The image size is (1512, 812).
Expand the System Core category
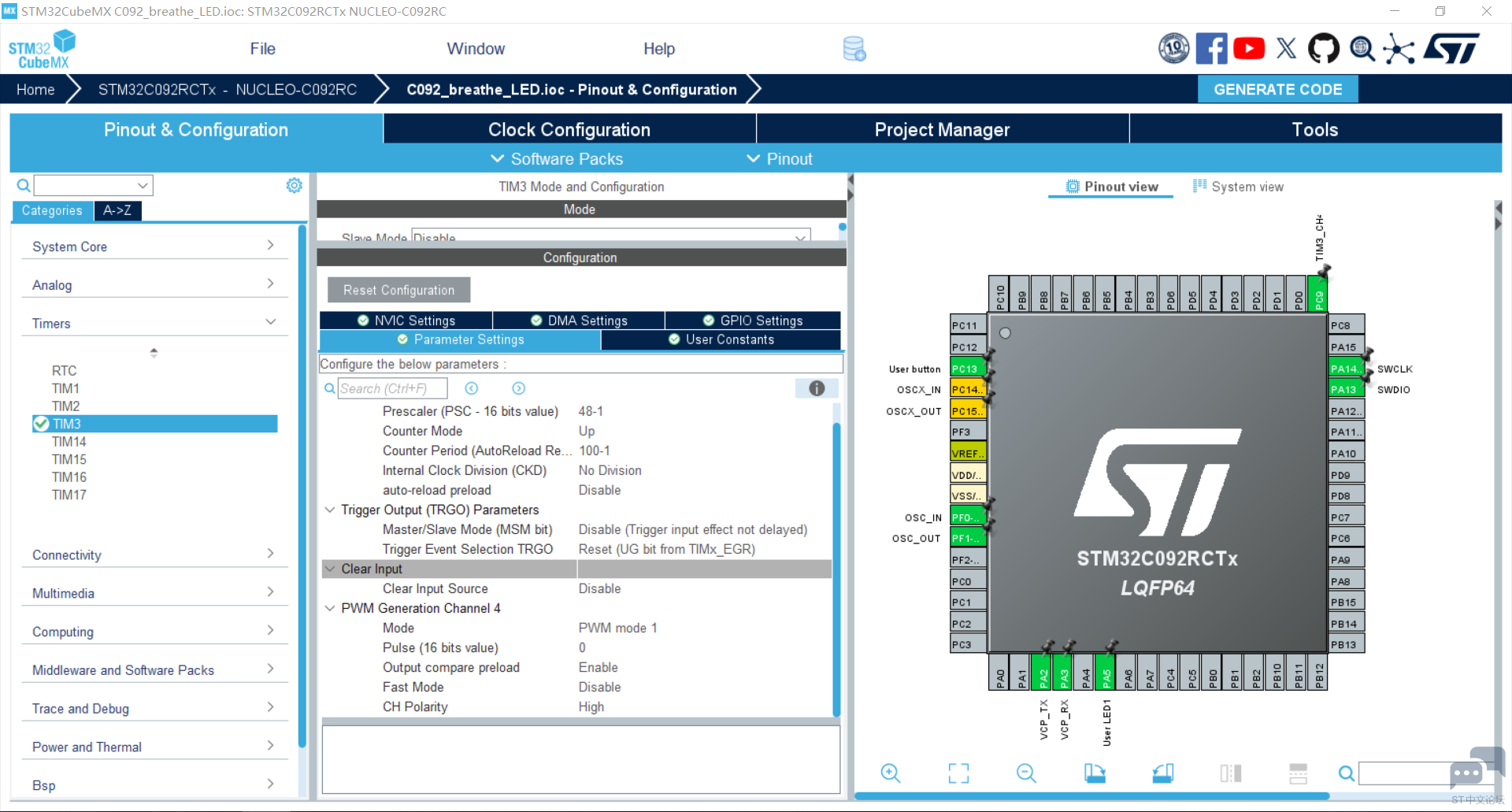(154, 246)
